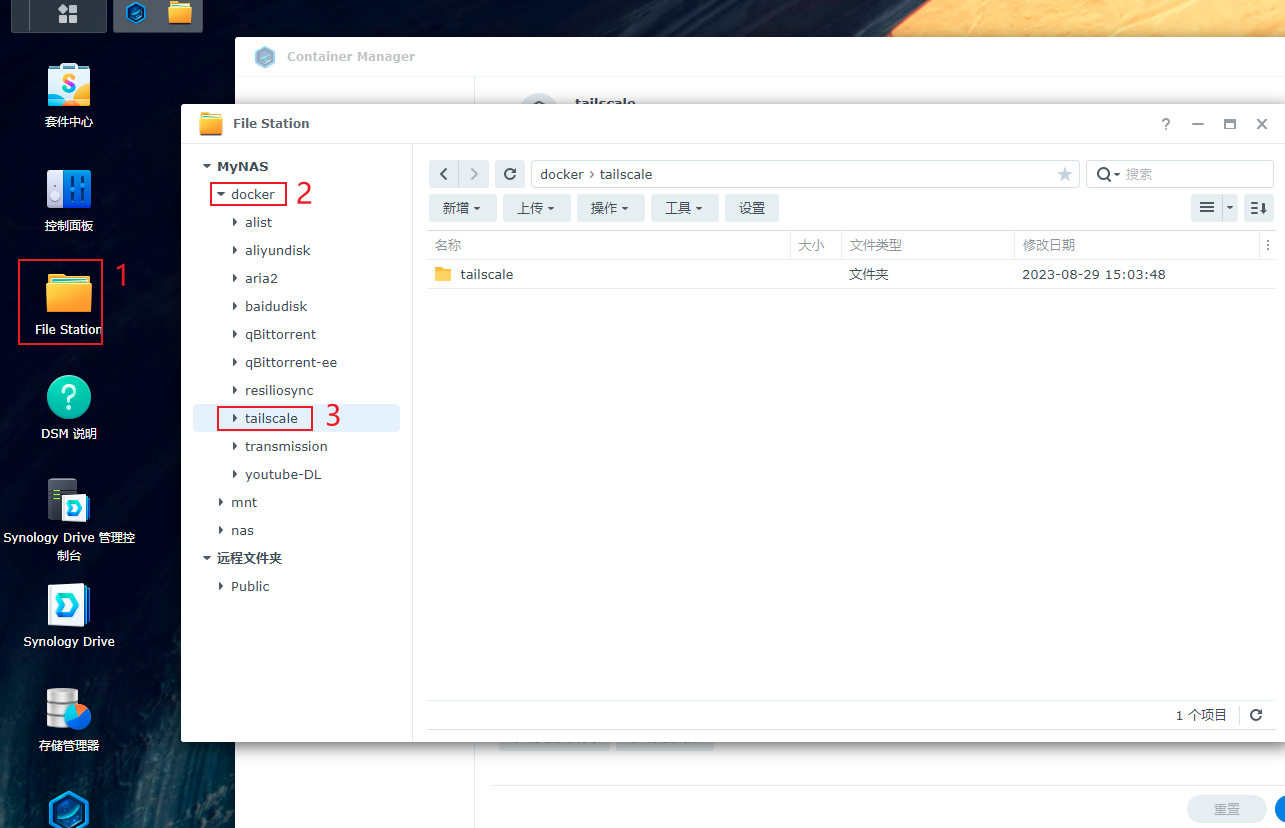Open the 工具 (Tools) dropdown menu
Viewport: 1285px width, 828px height.
tap(684, 208)
